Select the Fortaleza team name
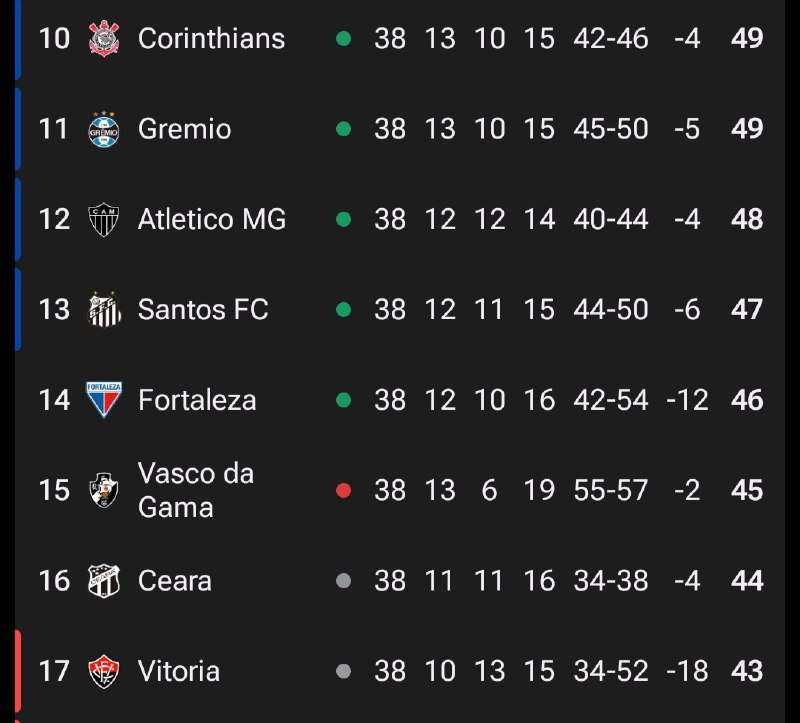The width and height of the screenshot is (800, 723). pos(197,400)
